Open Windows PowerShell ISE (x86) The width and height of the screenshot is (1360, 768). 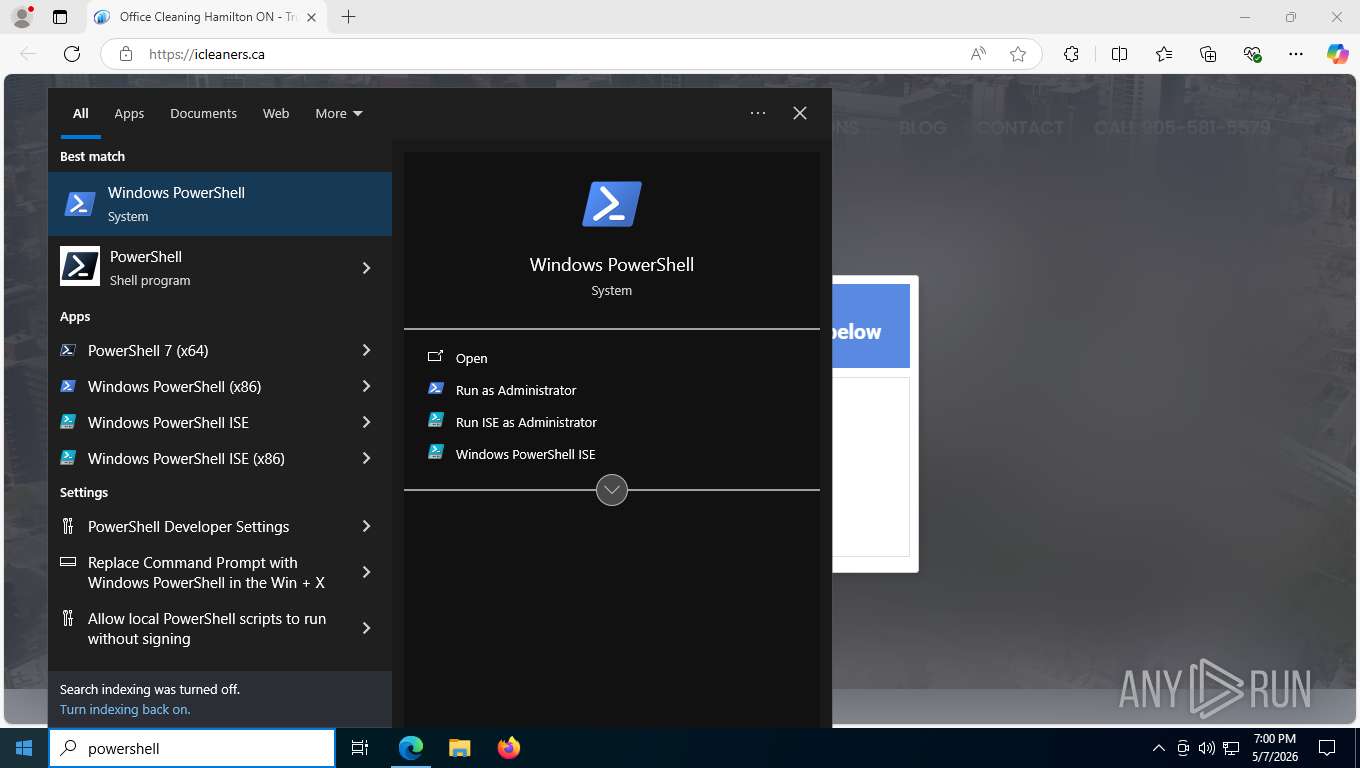coord(196,458)
